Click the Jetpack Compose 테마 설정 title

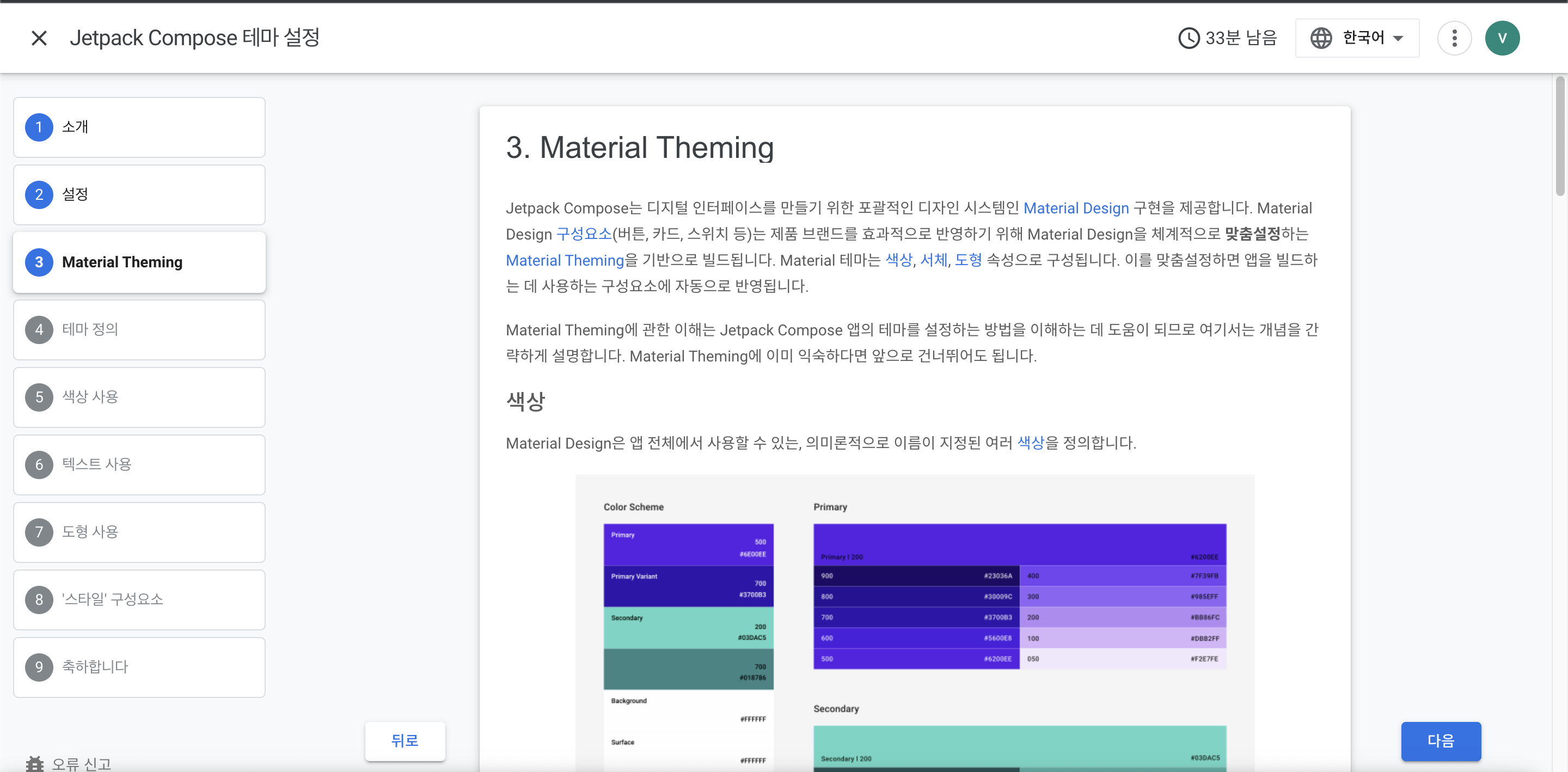[x=194, y=38]
